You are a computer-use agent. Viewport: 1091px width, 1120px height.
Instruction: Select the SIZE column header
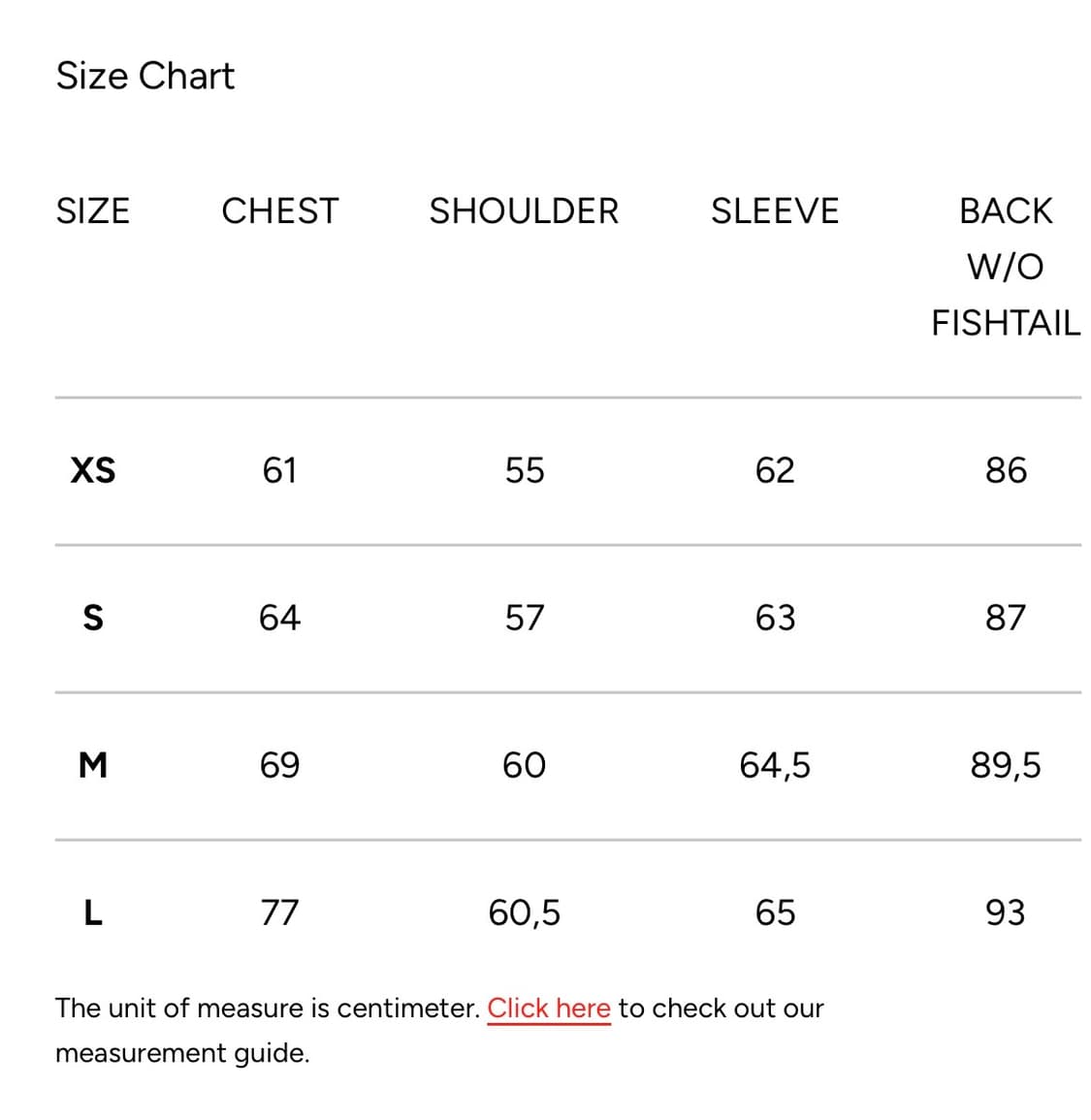click(92, 210)
